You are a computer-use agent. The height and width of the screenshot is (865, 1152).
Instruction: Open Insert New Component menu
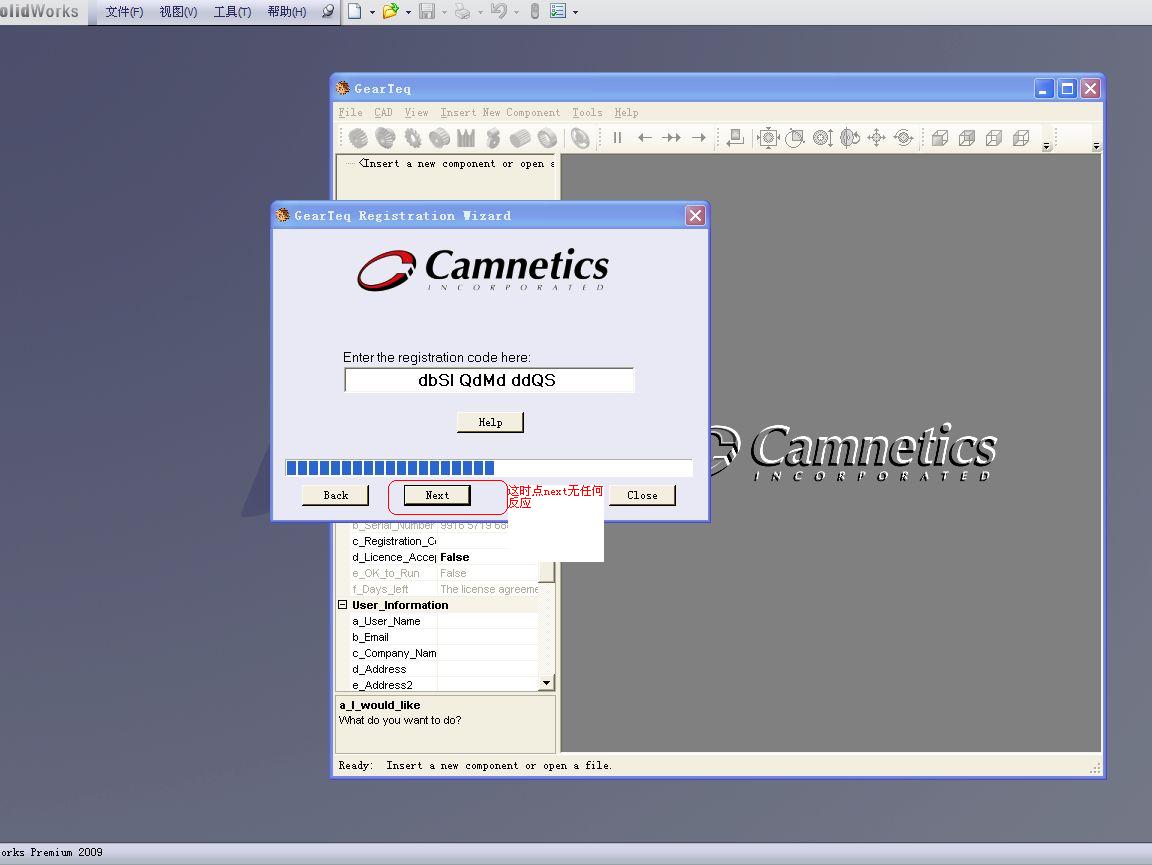500,112
